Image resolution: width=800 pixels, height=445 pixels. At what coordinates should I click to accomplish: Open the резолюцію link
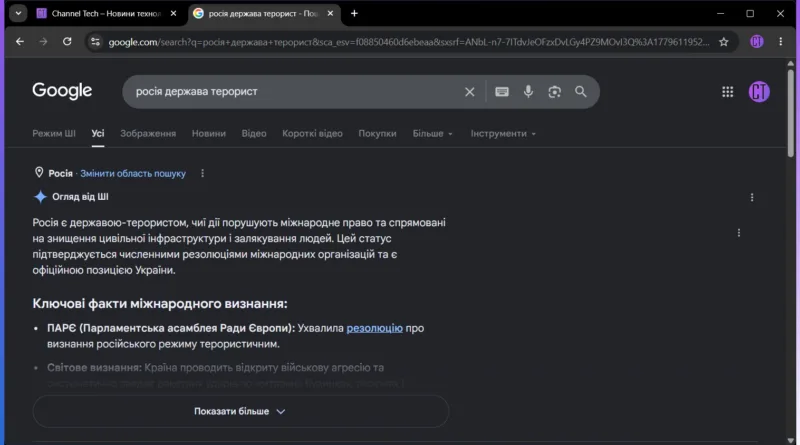coord(374,328)
